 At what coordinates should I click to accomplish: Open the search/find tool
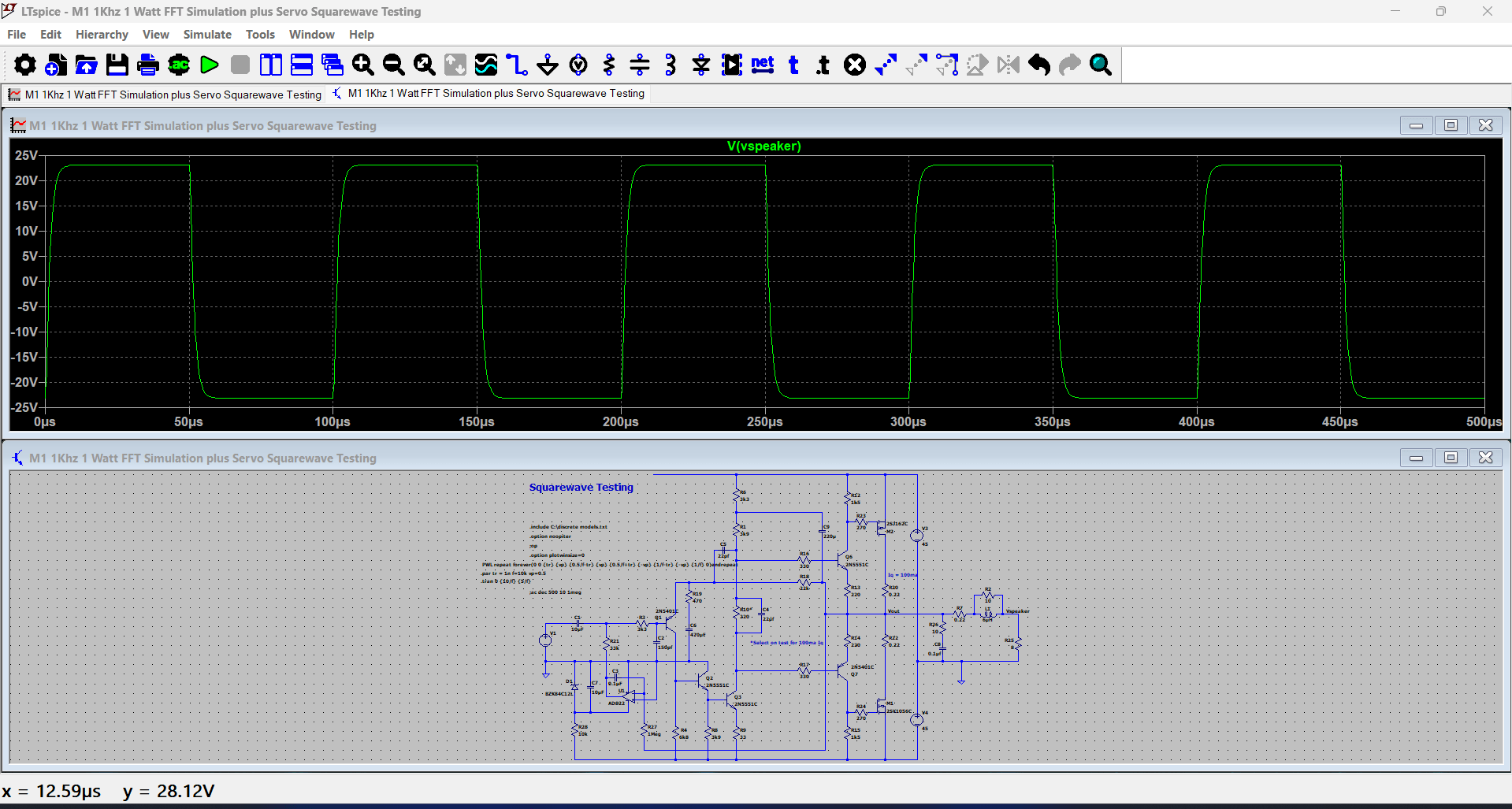(1101, 65)
